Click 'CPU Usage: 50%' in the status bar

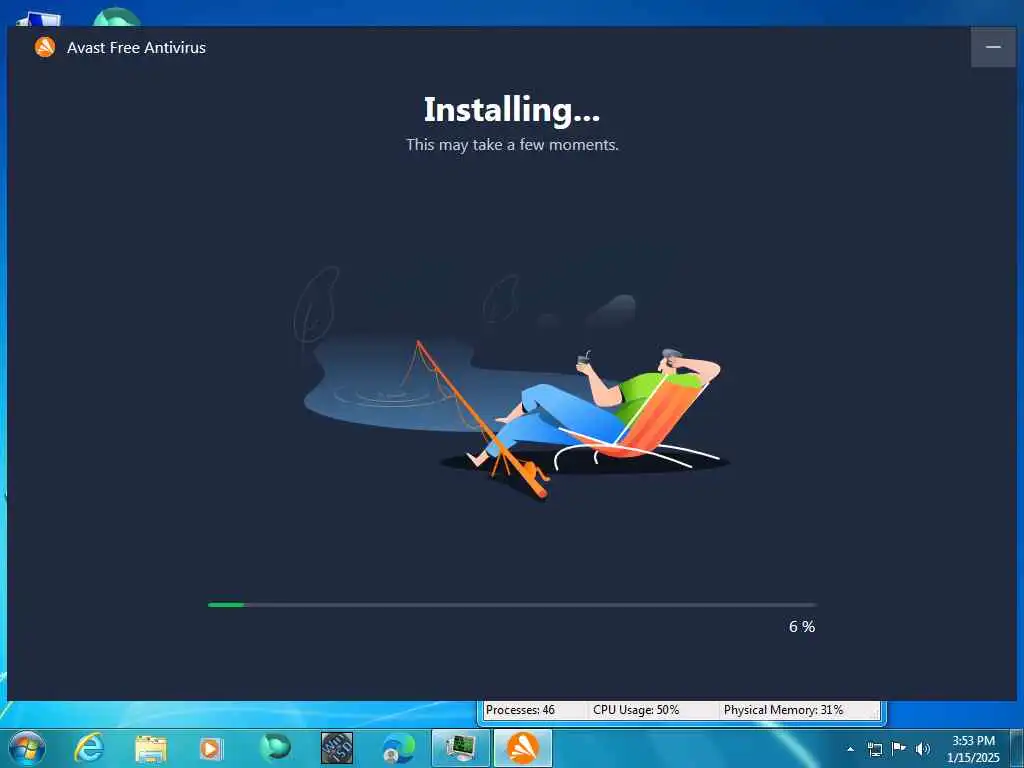point(636,710)
